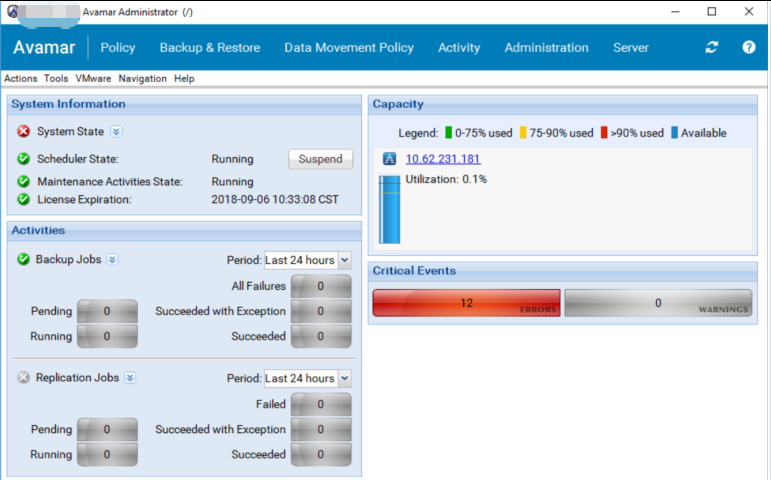Image resolution: width=771 pixels, height=480 pixels.
Task: Open the Backup & Restore tab
Action: point(210,48)
